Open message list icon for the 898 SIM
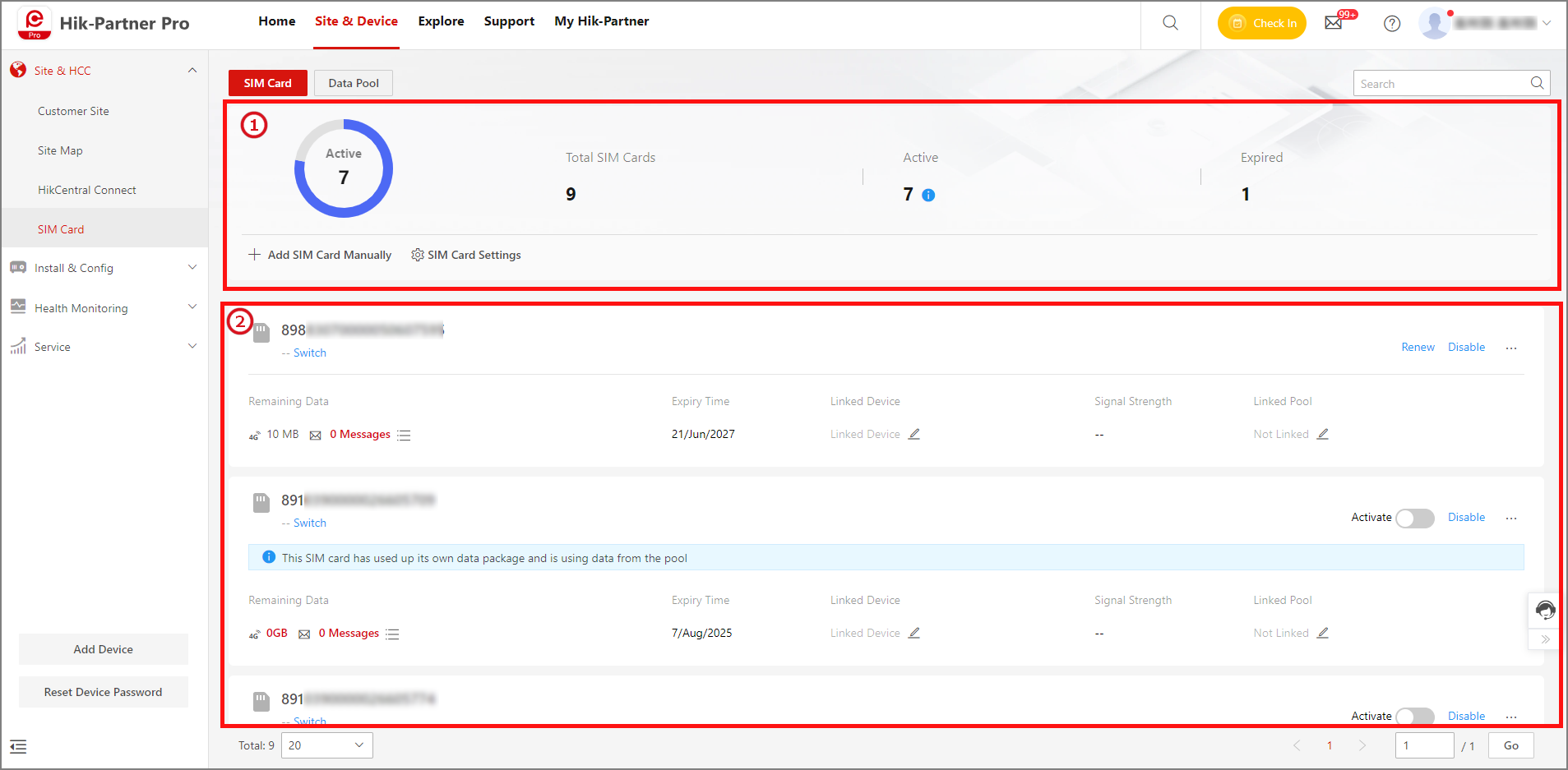1568x770 pixels. [x=404, y=435]
